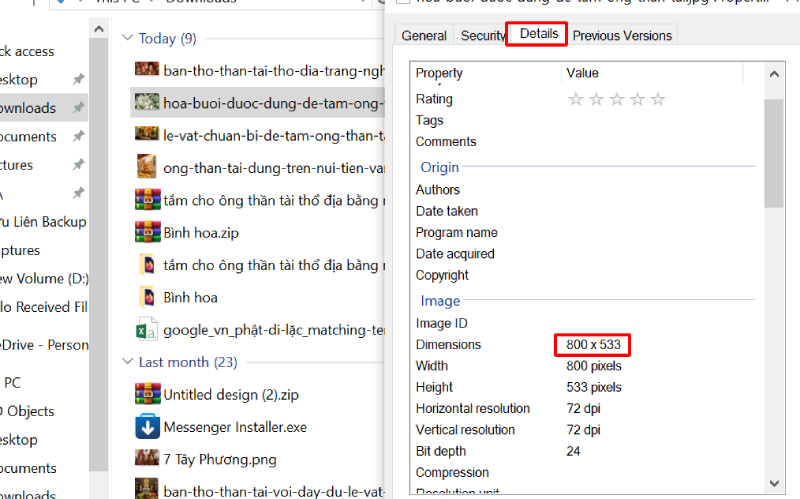Open the Previous Versions tab

point(623,35)
